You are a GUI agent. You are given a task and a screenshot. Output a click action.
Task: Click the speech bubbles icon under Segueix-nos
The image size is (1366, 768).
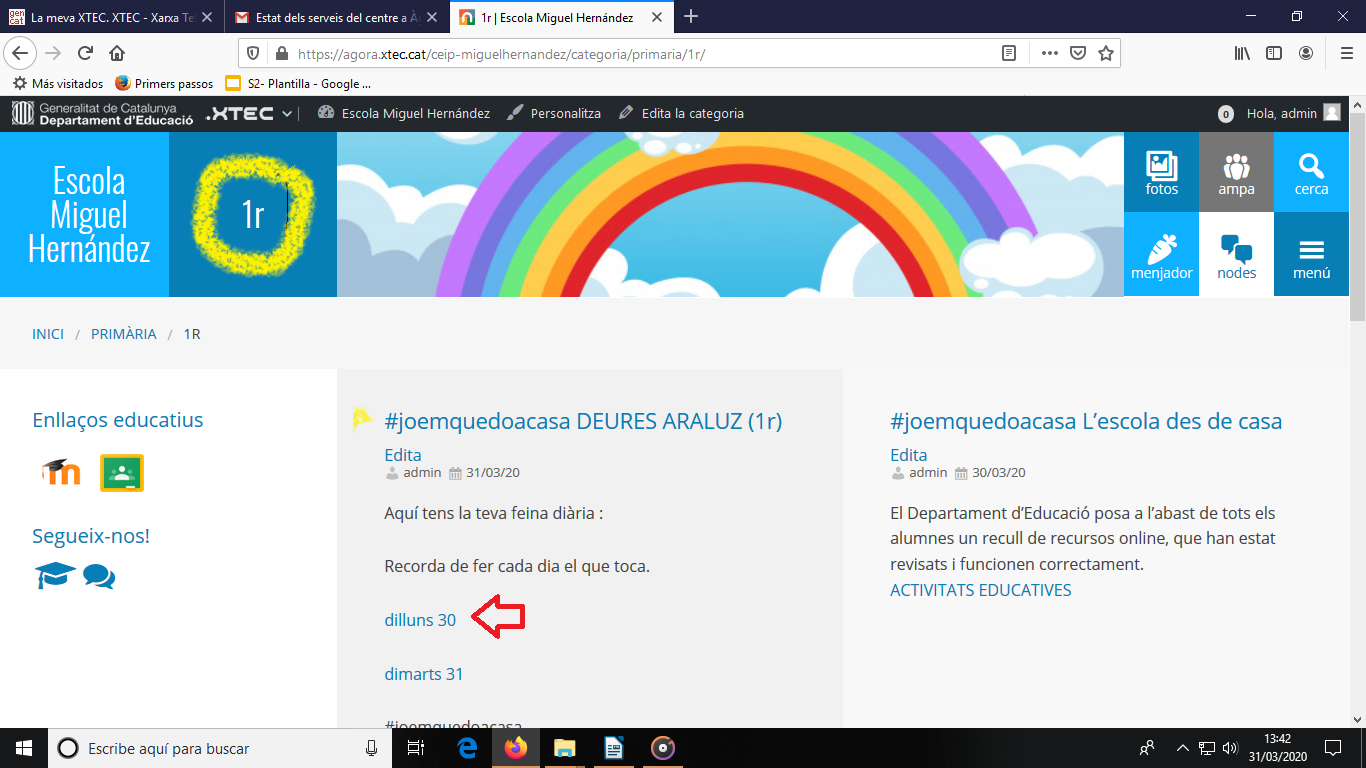(99, 576)
